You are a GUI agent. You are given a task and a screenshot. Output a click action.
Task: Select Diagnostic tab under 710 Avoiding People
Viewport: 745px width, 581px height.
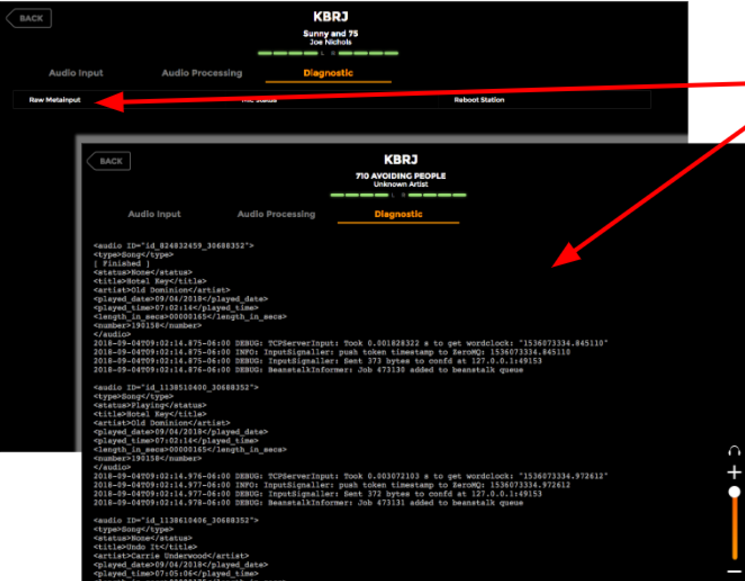[x=398, y=214]
